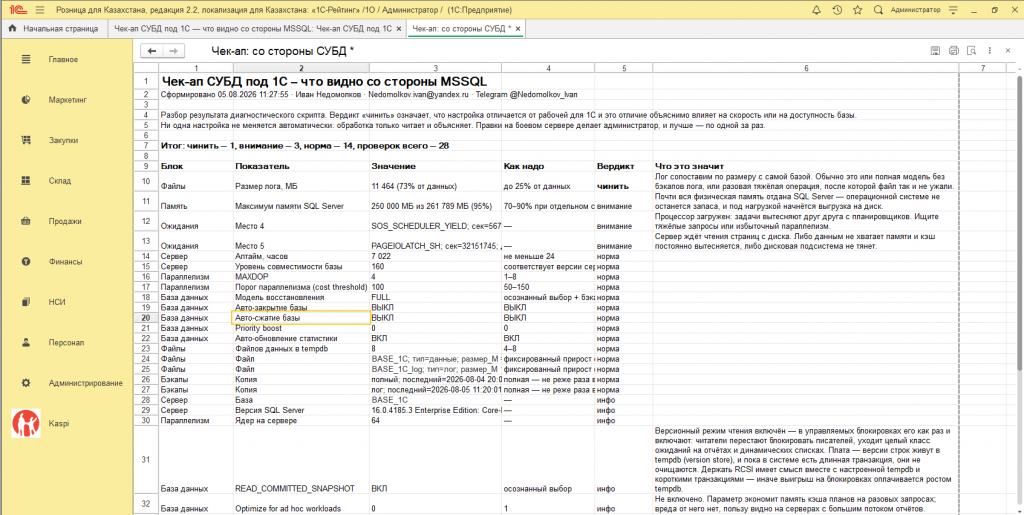Click the Вердикт column heading cell

624,166
